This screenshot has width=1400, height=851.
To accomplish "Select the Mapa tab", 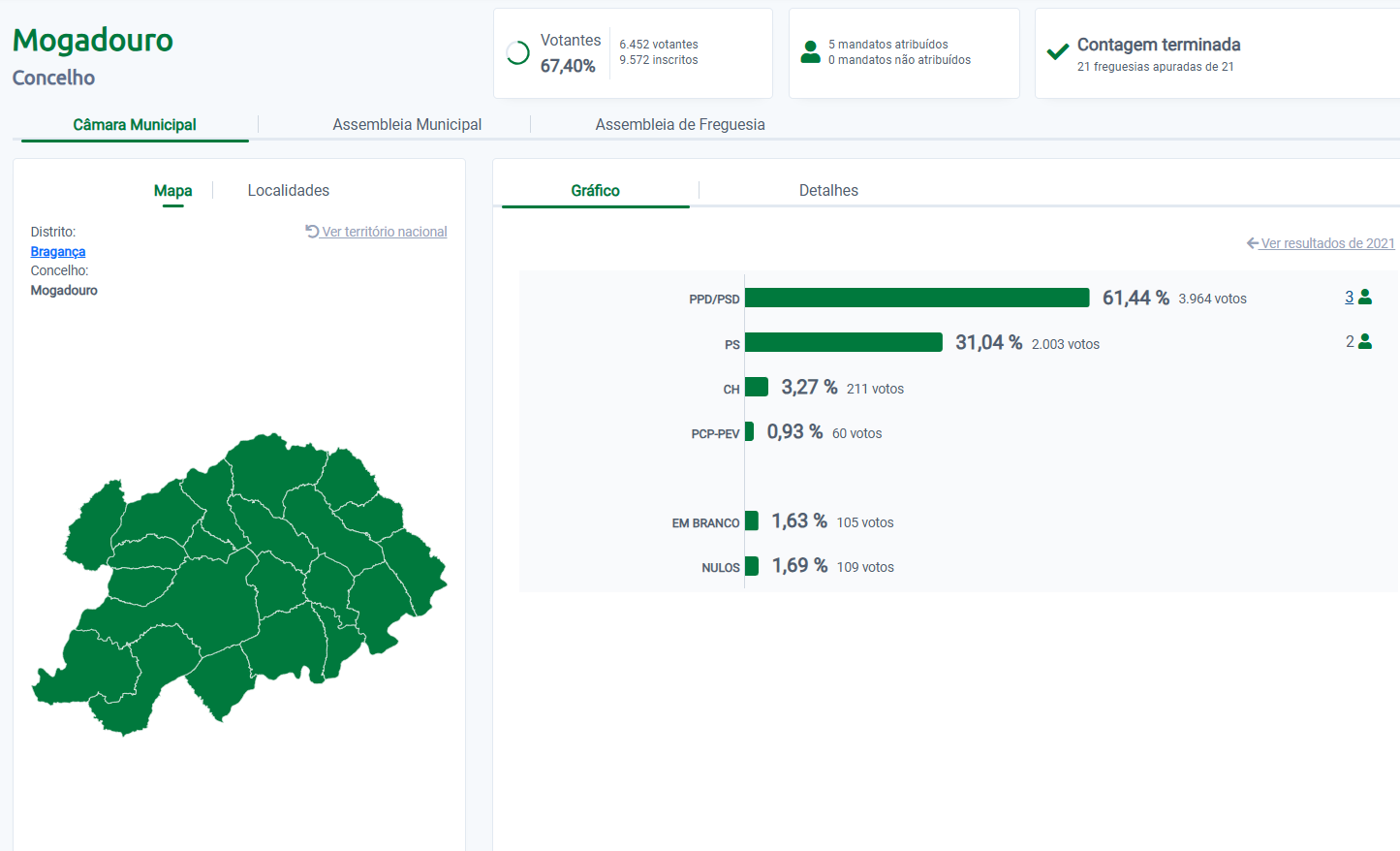I will [x=172, y=191].
